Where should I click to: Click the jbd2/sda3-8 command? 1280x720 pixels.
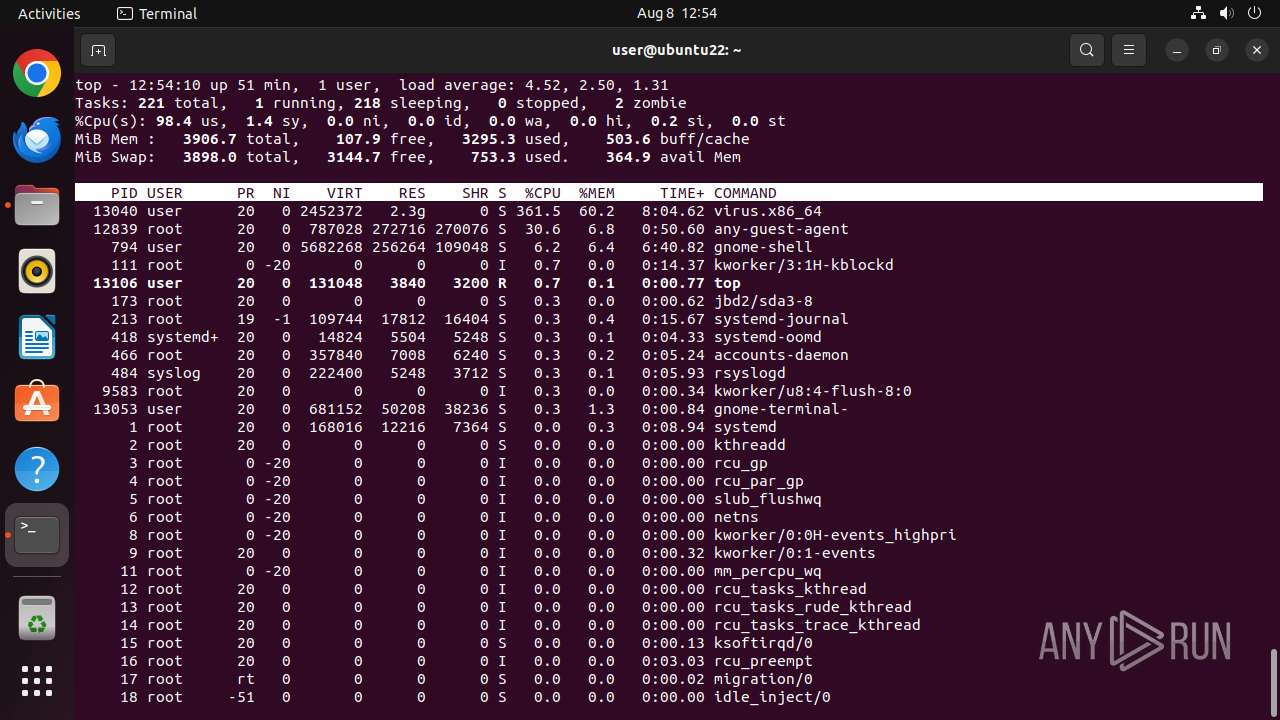click(763, 301)
